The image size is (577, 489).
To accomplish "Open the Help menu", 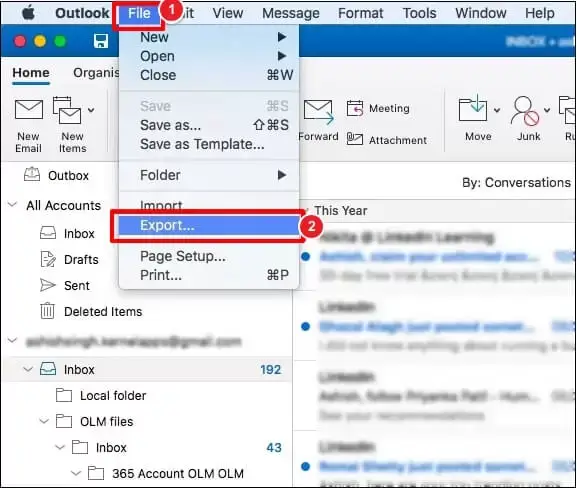I will pos(539,13).
